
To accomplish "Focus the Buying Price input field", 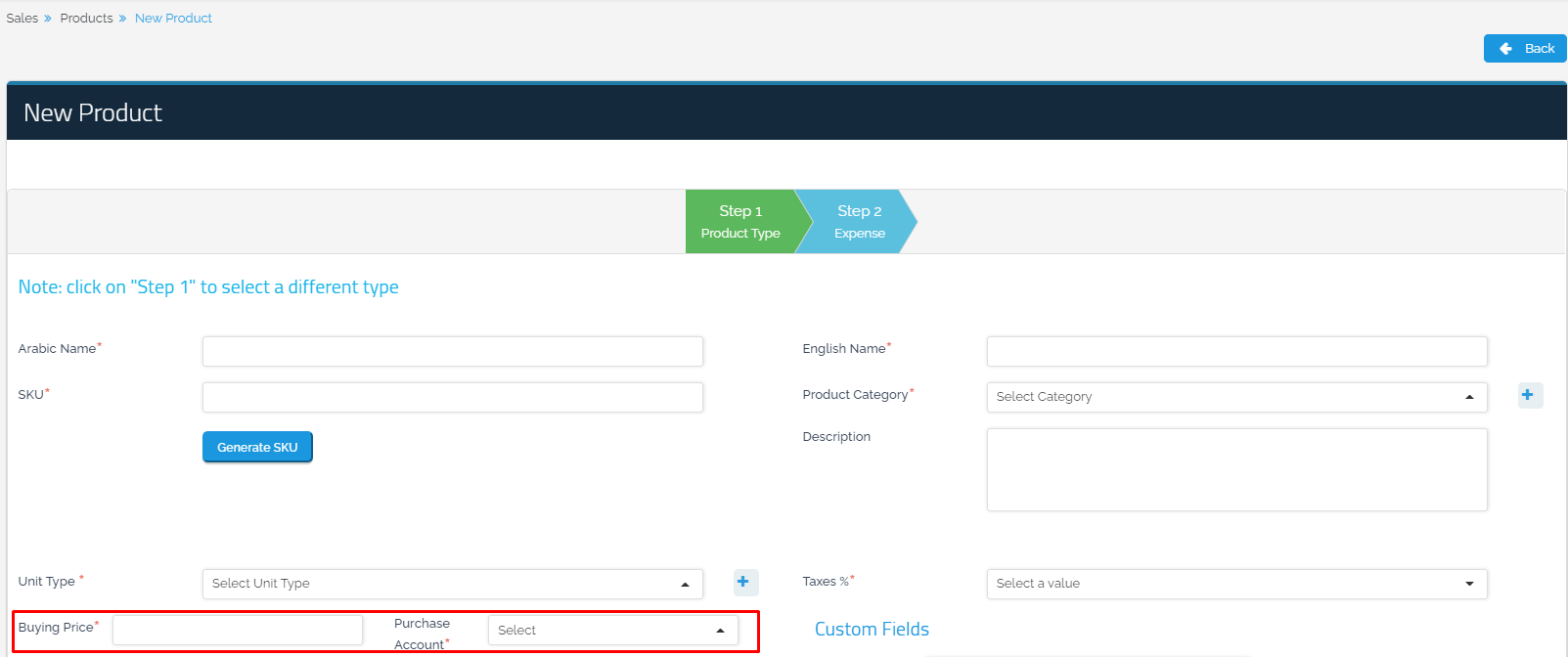I will click(x=237, y=630).
